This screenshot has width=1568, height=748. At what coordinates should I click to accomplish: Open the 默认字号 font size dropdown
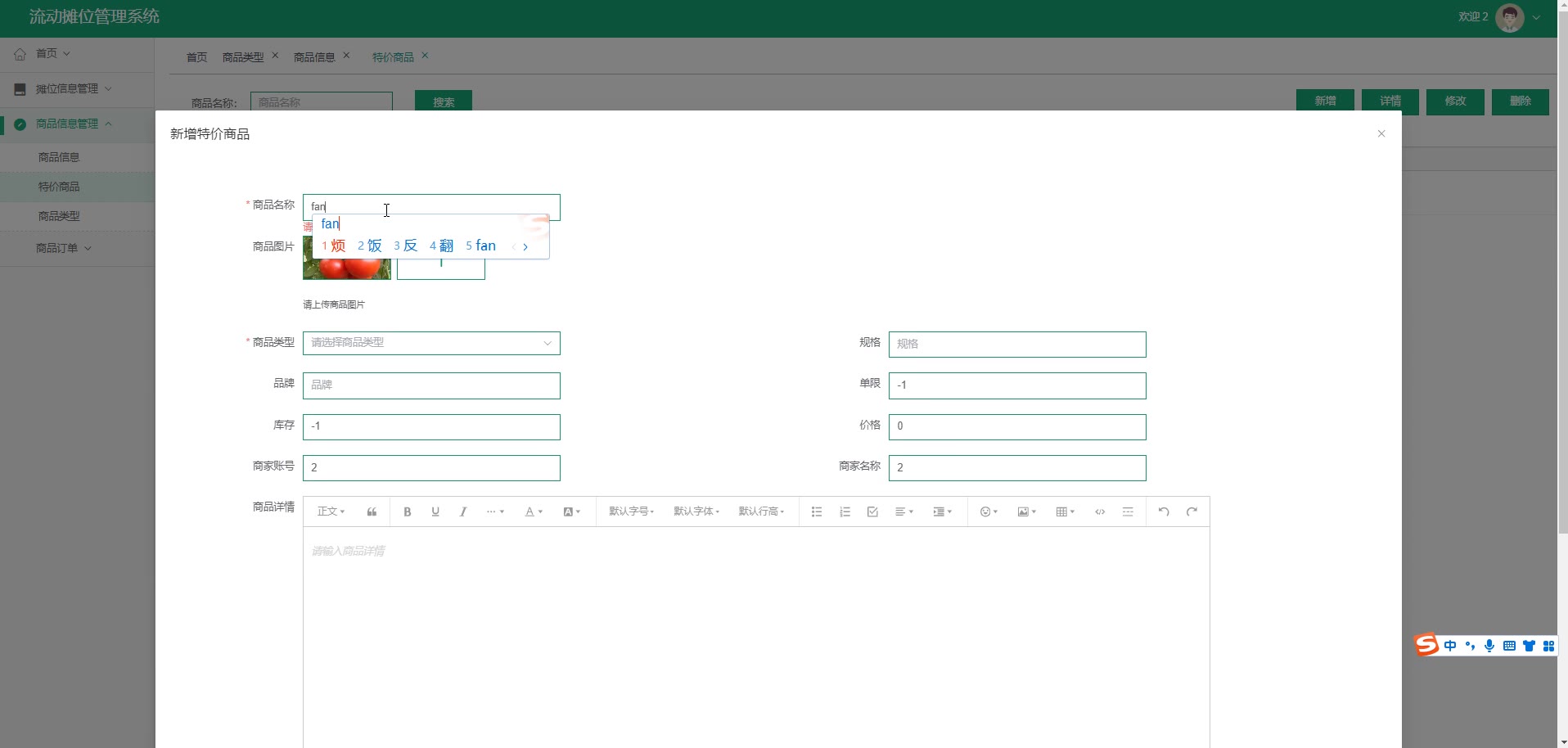pyautogui.click(x=631, y=511)
